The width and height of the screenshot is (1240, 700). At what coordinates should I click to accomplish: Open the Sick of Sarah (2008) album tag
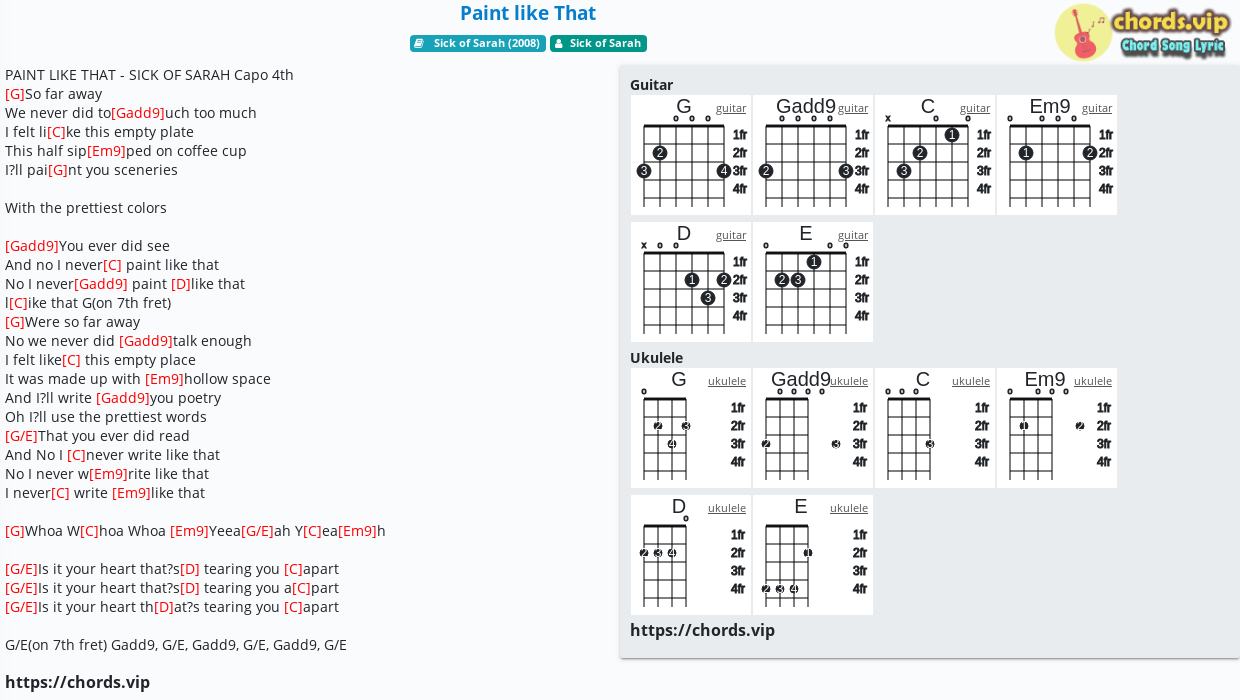[x=478, y=43]
